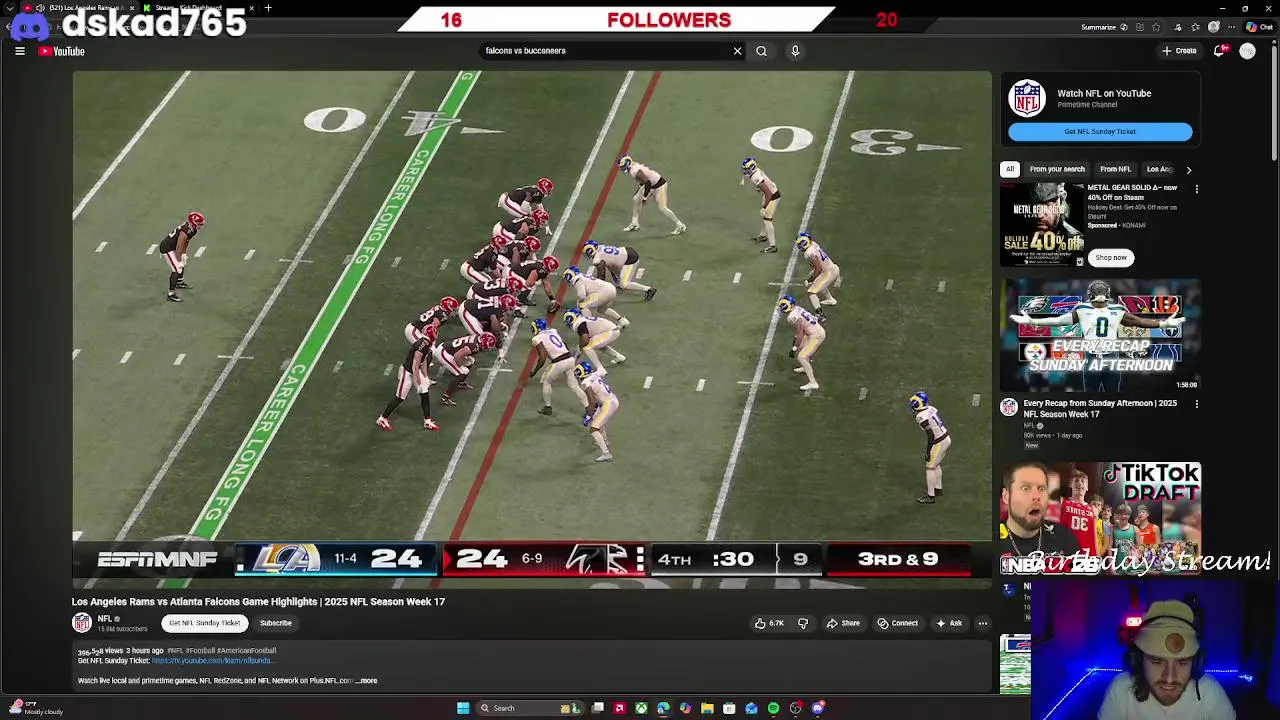Screen dimensions: 1280x720
Task: Open Task View from taskbar
Action: click(x=597, y=708)
